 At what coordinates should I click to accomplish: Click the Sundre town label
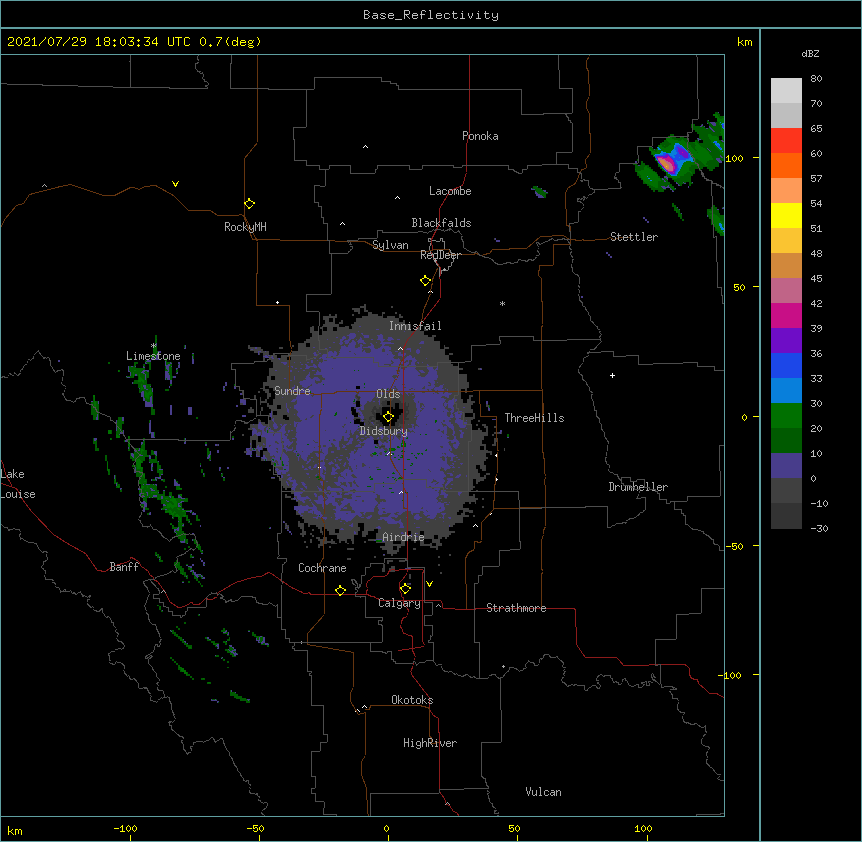[292, 391]
